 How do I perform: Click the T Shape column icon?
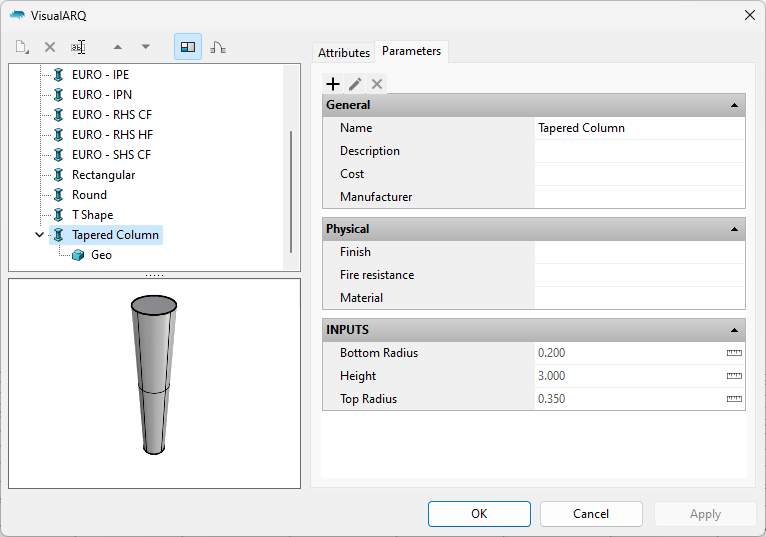click(x=59, y=215)
